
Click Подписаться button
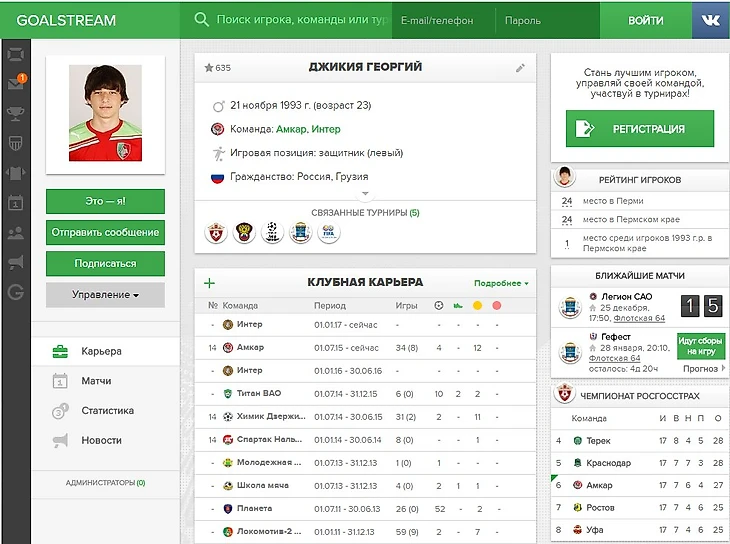[105, 264]
